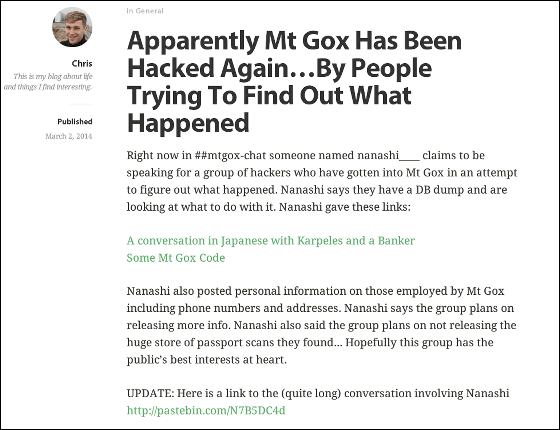
Task: Follow the pastebin.com/N7B5DC4d link
Action: coord(206,410)
